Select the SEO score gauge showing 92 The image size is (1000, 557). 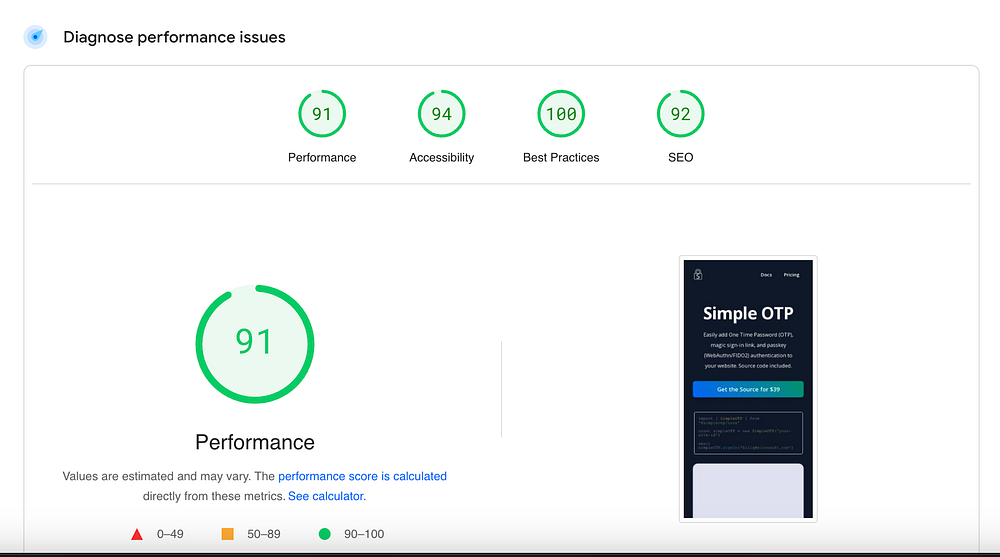pyautogui.click(x=680, y=114)
